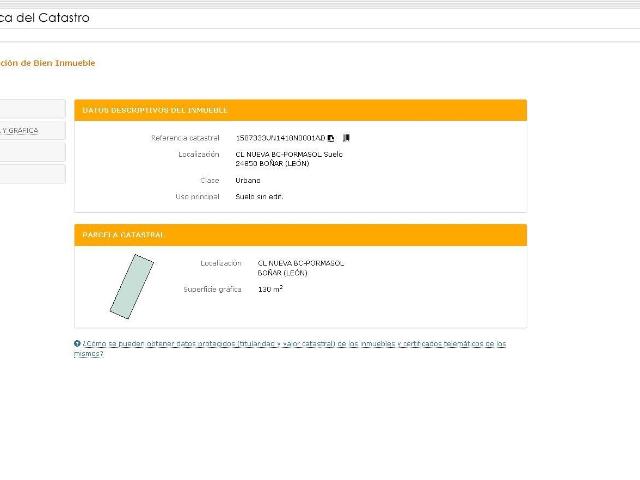Click the 'Referencia catastral' field label
Image resolution: width=640 pixels, height=480 pixels.
point(185,138)
